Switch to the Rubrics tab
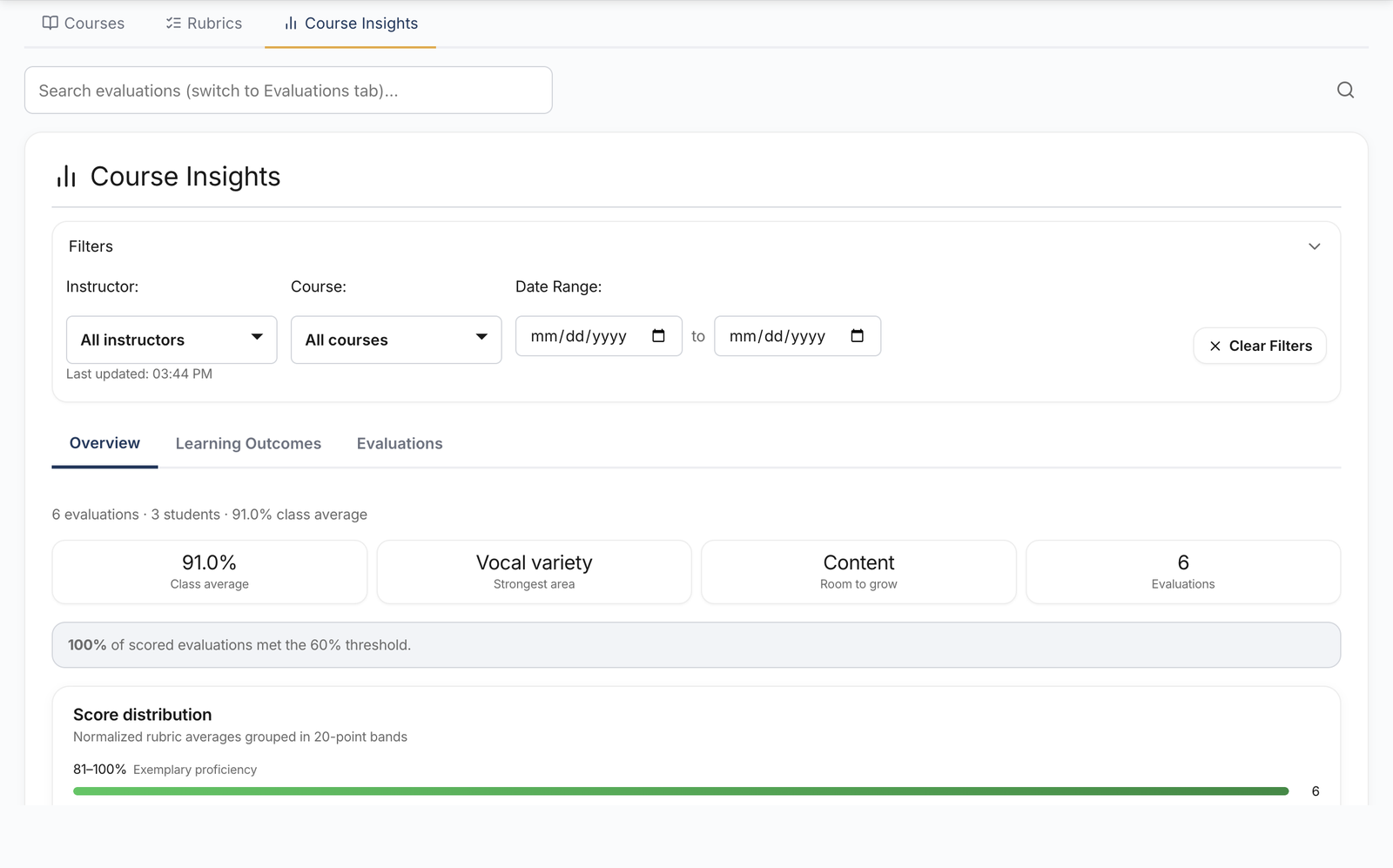This screenshot has height=868, width=1393. point(204,24)
